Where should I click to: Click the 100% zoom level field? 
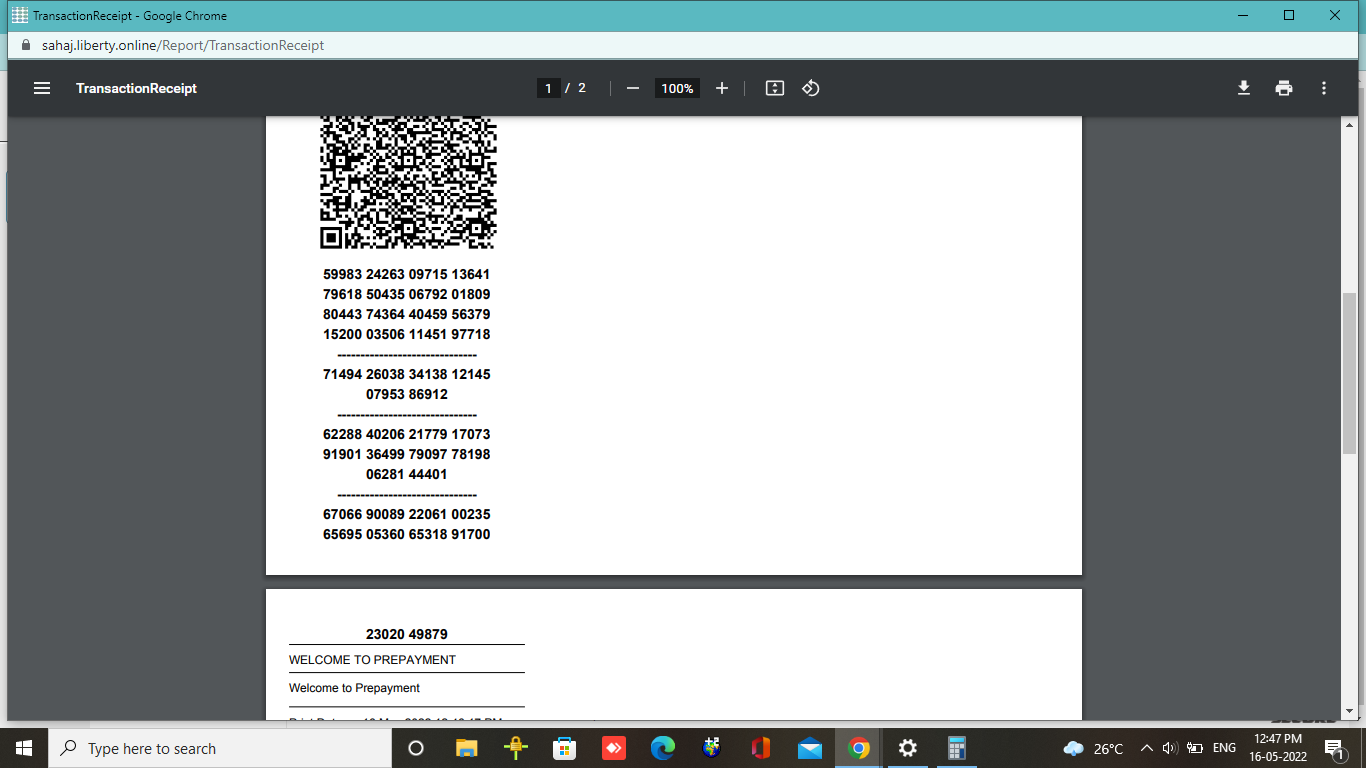pyautogui.click(x=677, y=88)
